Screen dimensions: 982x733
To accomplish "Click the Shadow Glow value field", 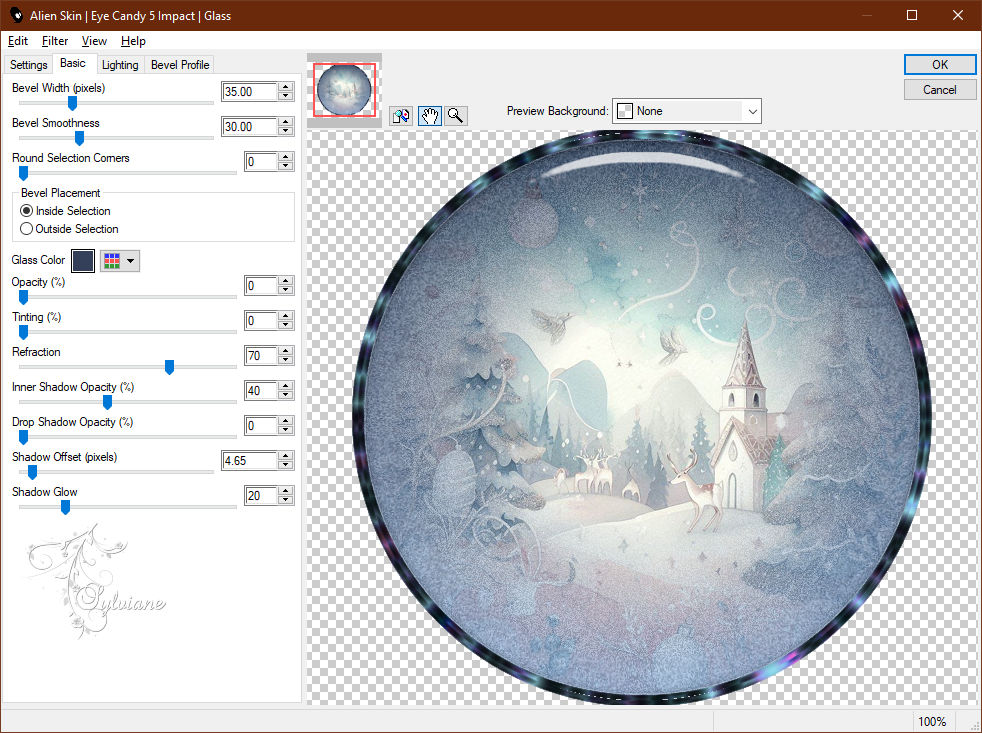I will pos(261,496).
